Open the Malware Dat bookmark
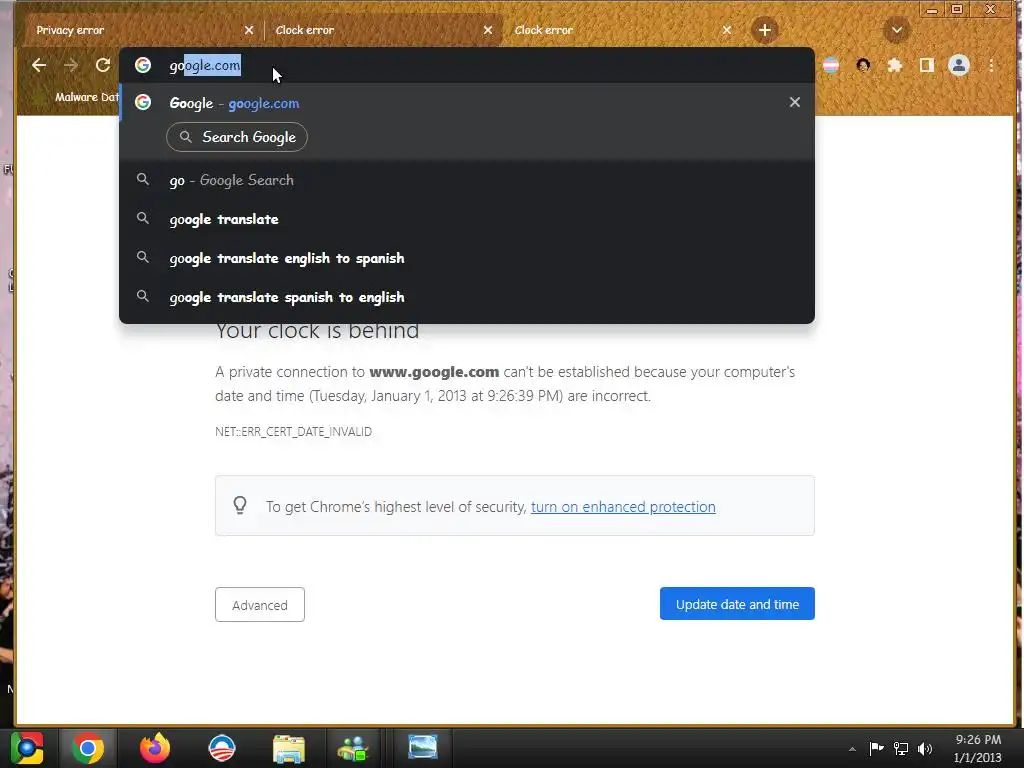Viewport: 1024px width, 768px height. tap(86, 97)
